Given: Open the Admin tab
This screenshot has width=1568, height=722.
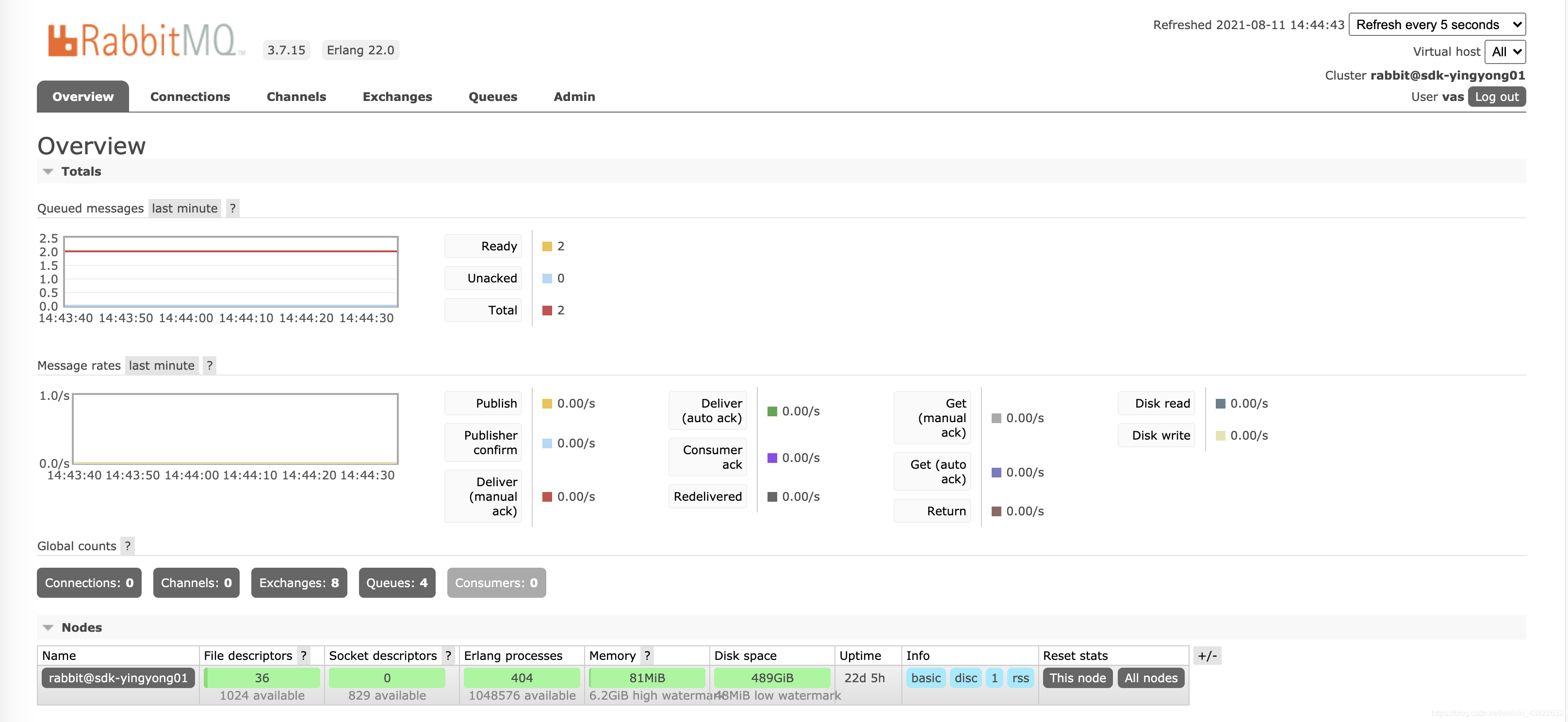Looking at the screenshot, I should pos(574,96).
